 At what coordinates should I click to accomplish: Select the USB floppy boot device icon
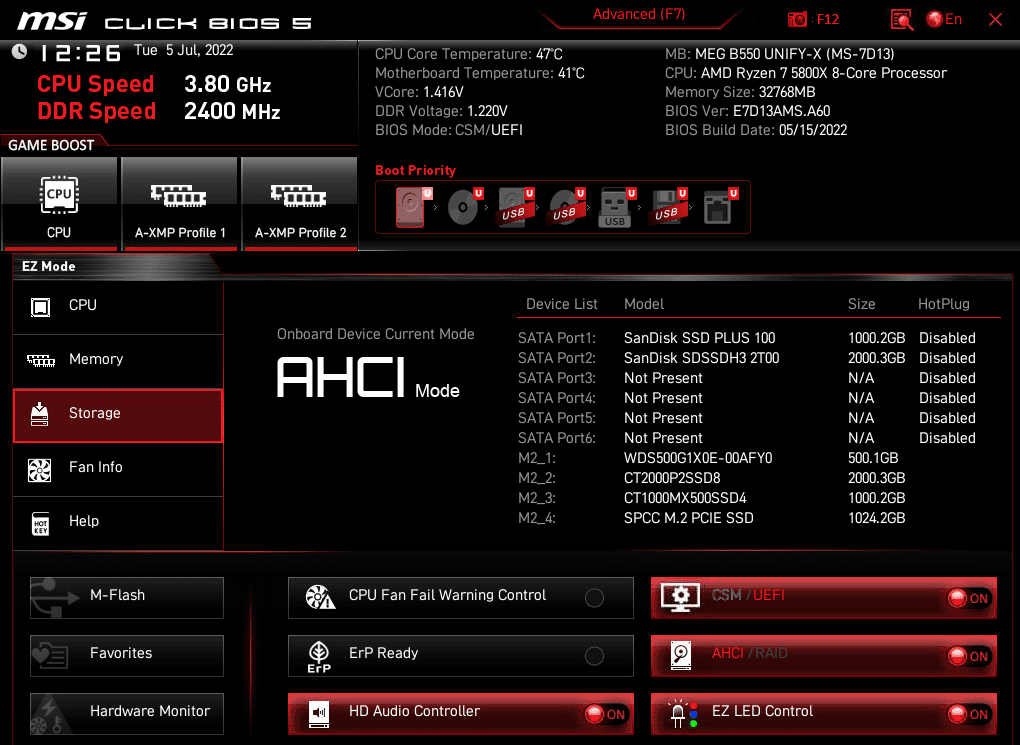668,207
